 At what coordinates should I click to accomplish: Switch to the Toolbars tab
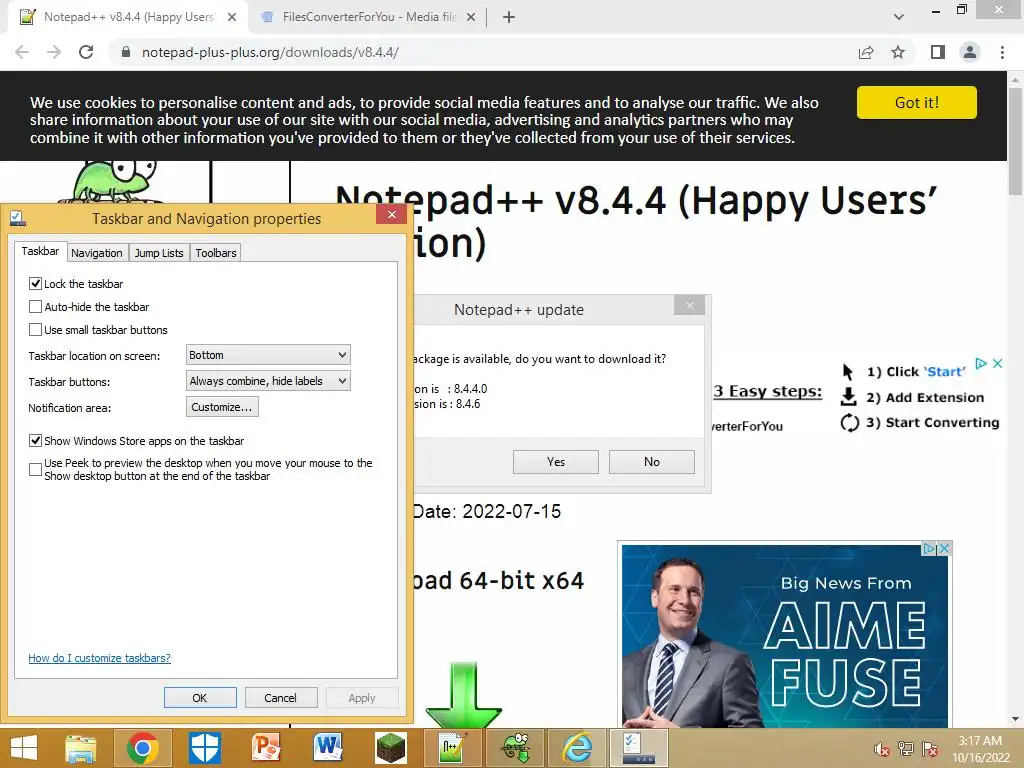click(216, 253)
